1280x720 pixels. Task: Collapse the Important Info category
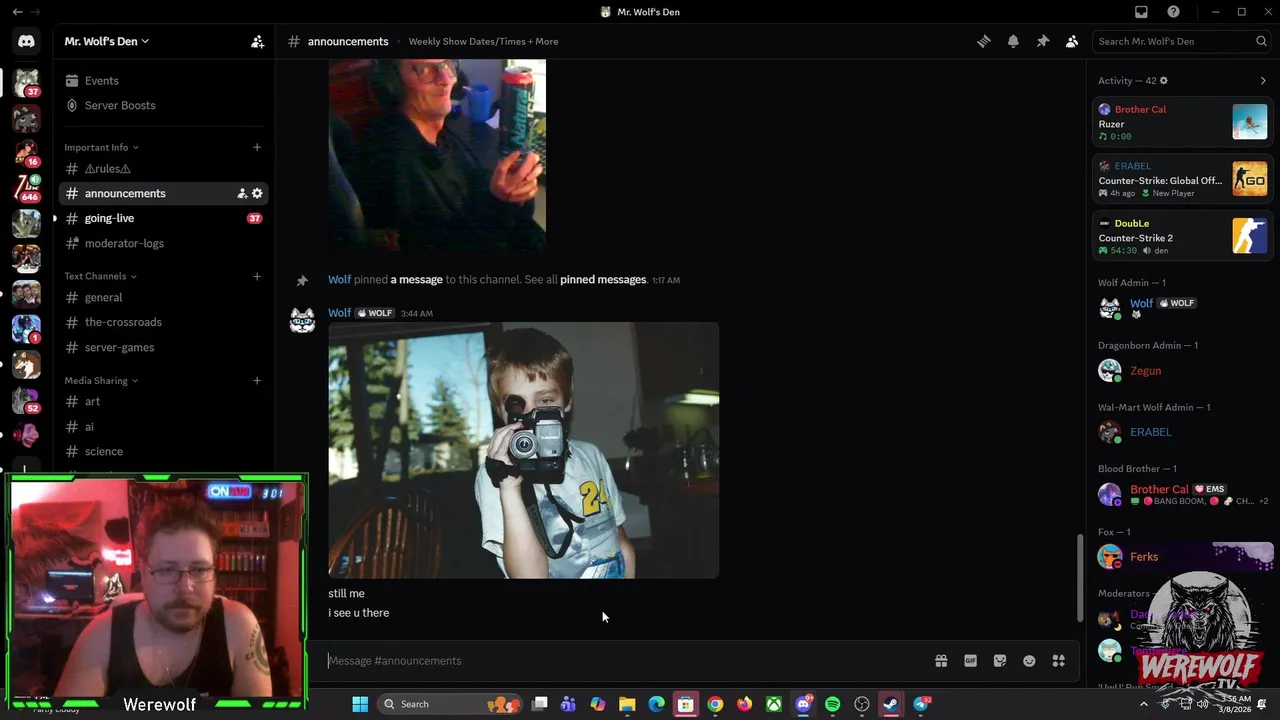[x=101, y=147]
